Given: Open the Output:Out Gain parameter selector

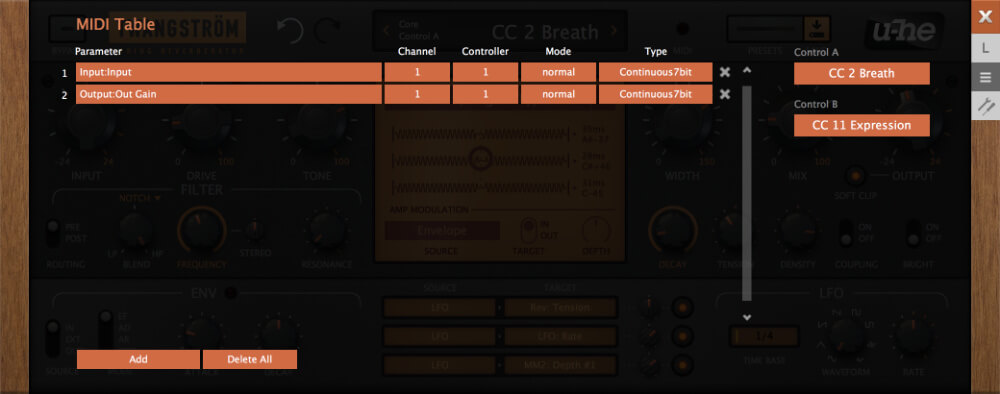Looking at the screenshot, I should [229, 94].
